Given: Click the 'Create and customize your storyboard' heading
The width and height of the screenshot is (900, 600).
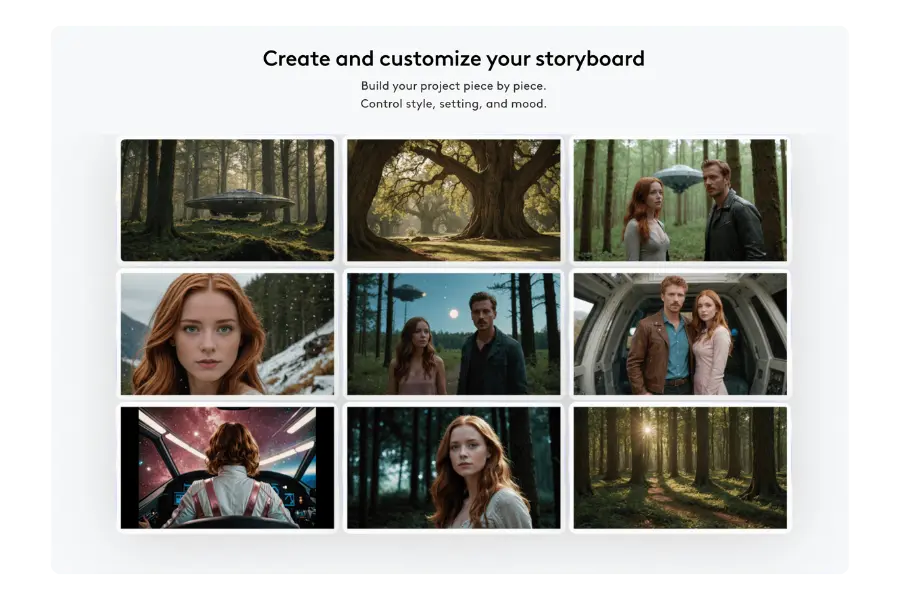Looking at the screenshot, I should [x=453, y=59].
